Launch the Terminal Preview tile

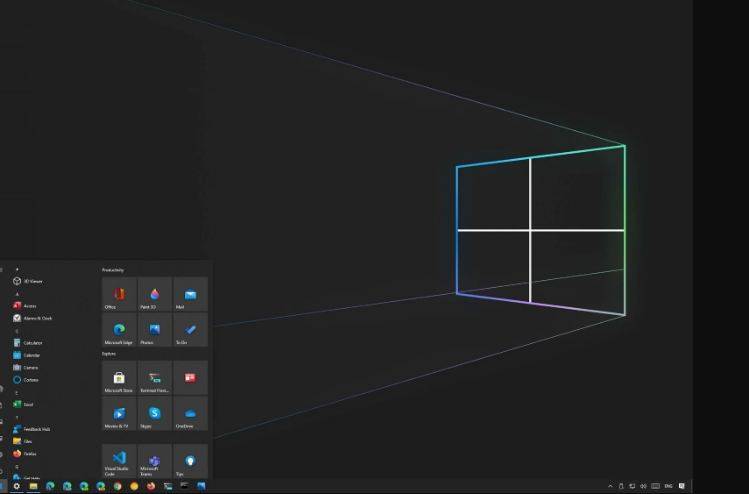154,377
